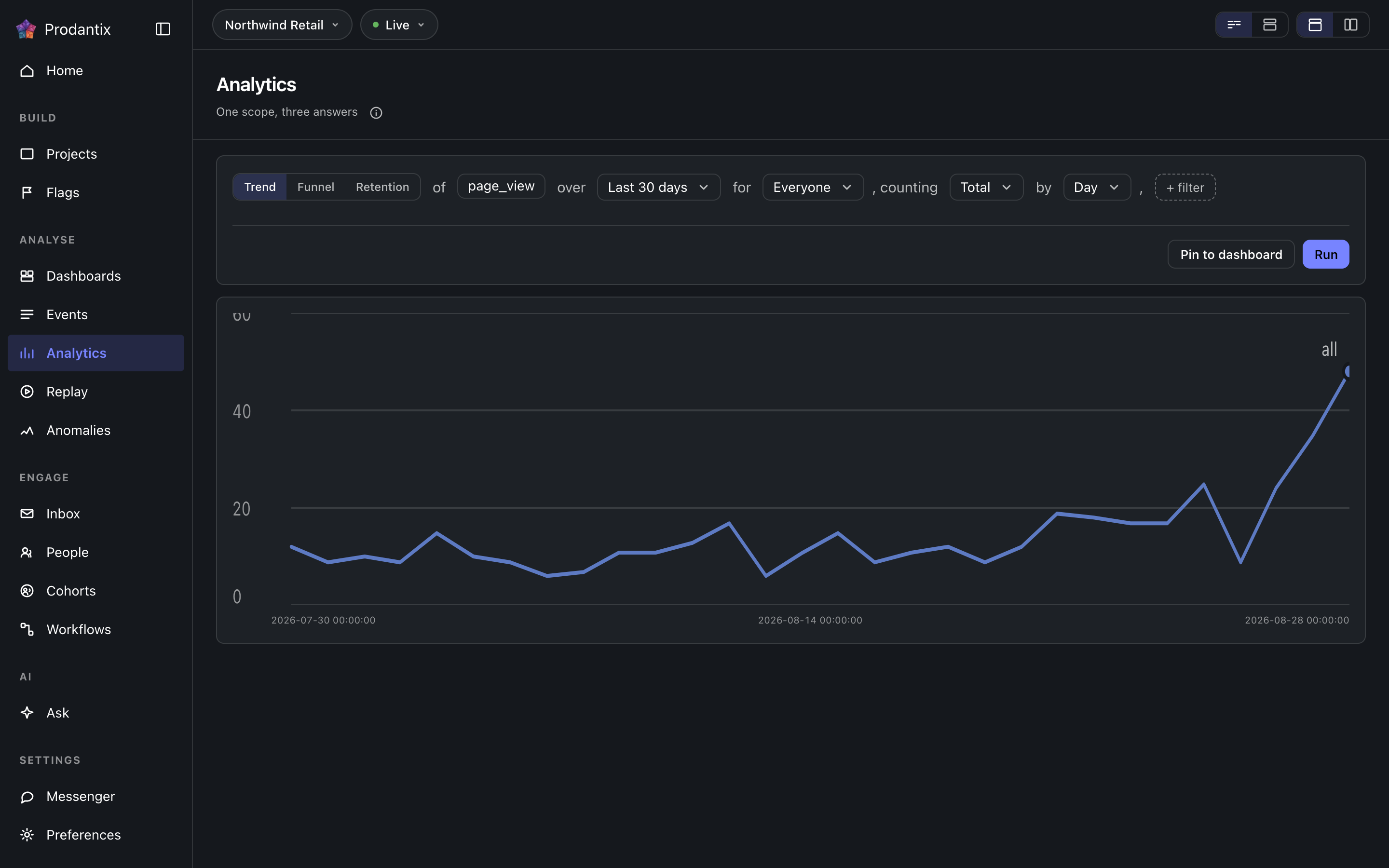Click the 2026-08-14 00:00:00 axis label
This screenshot has width=1389, height=868.
810,620
